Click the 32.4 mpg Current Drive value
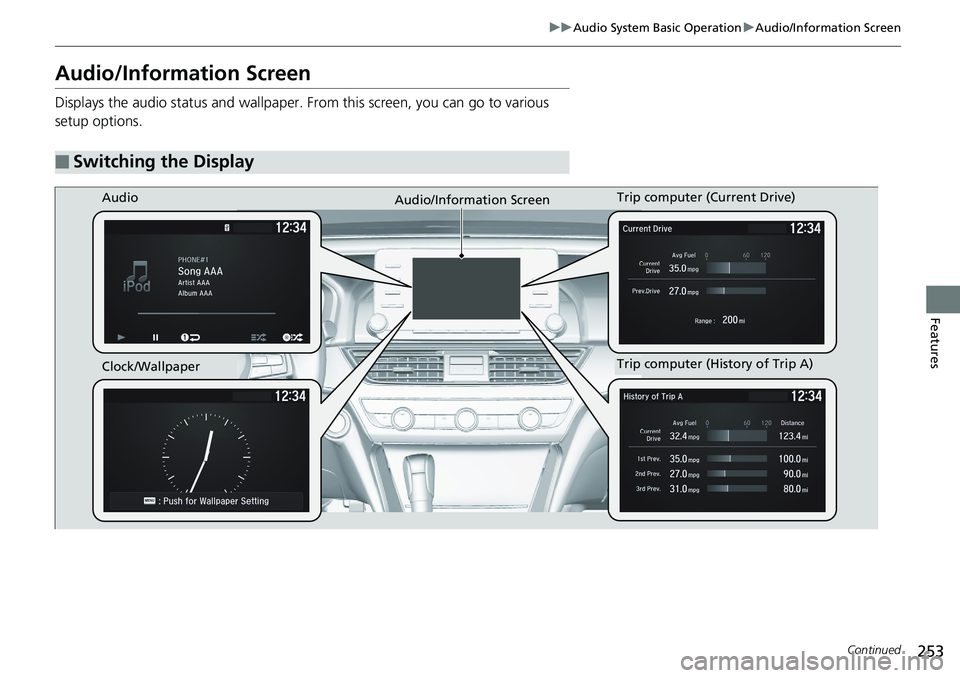This screenshot has width=960, height=678. tap(684, 436)
